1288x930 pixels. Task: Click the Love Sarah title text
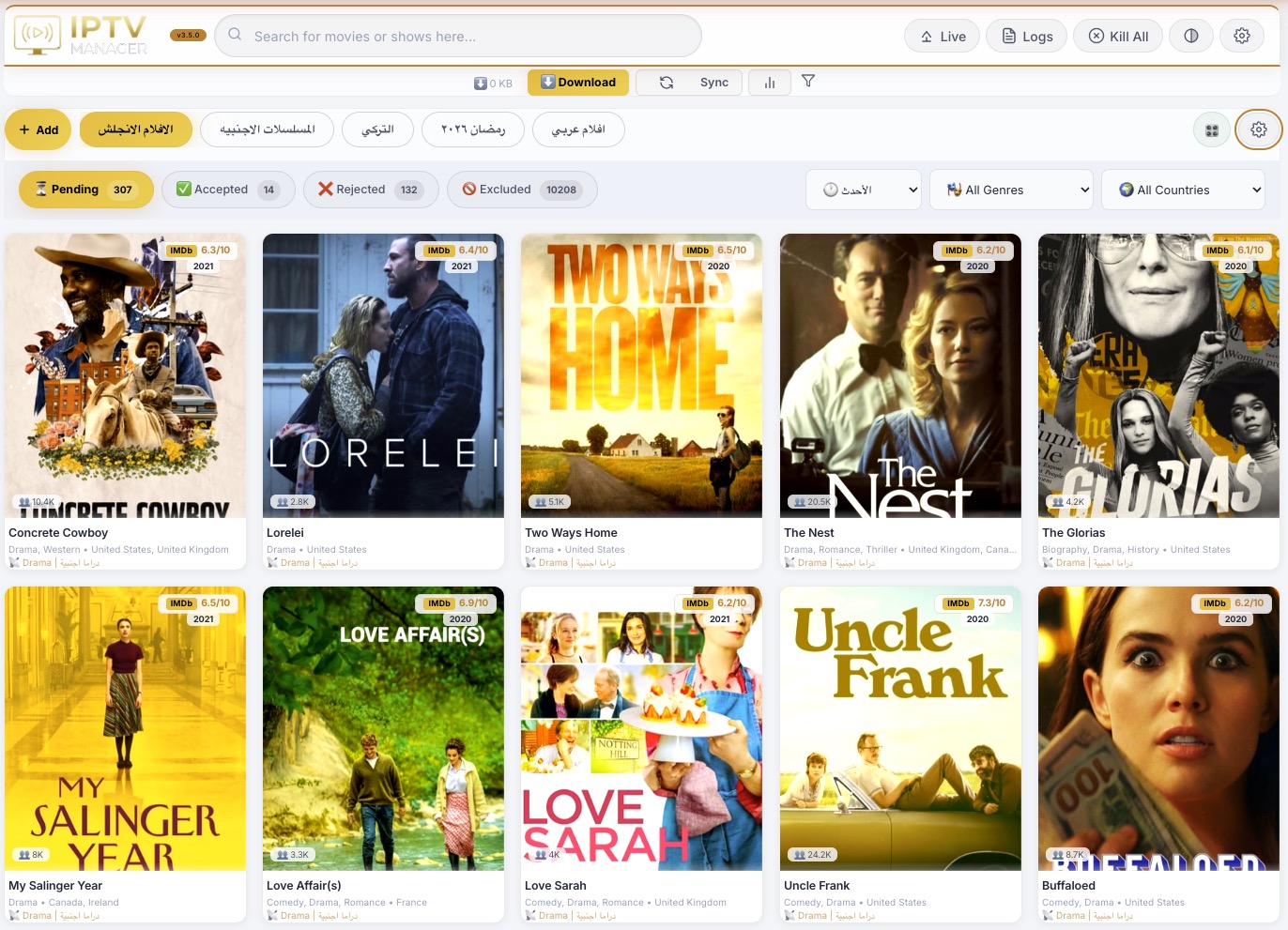(x=556, y=886)
